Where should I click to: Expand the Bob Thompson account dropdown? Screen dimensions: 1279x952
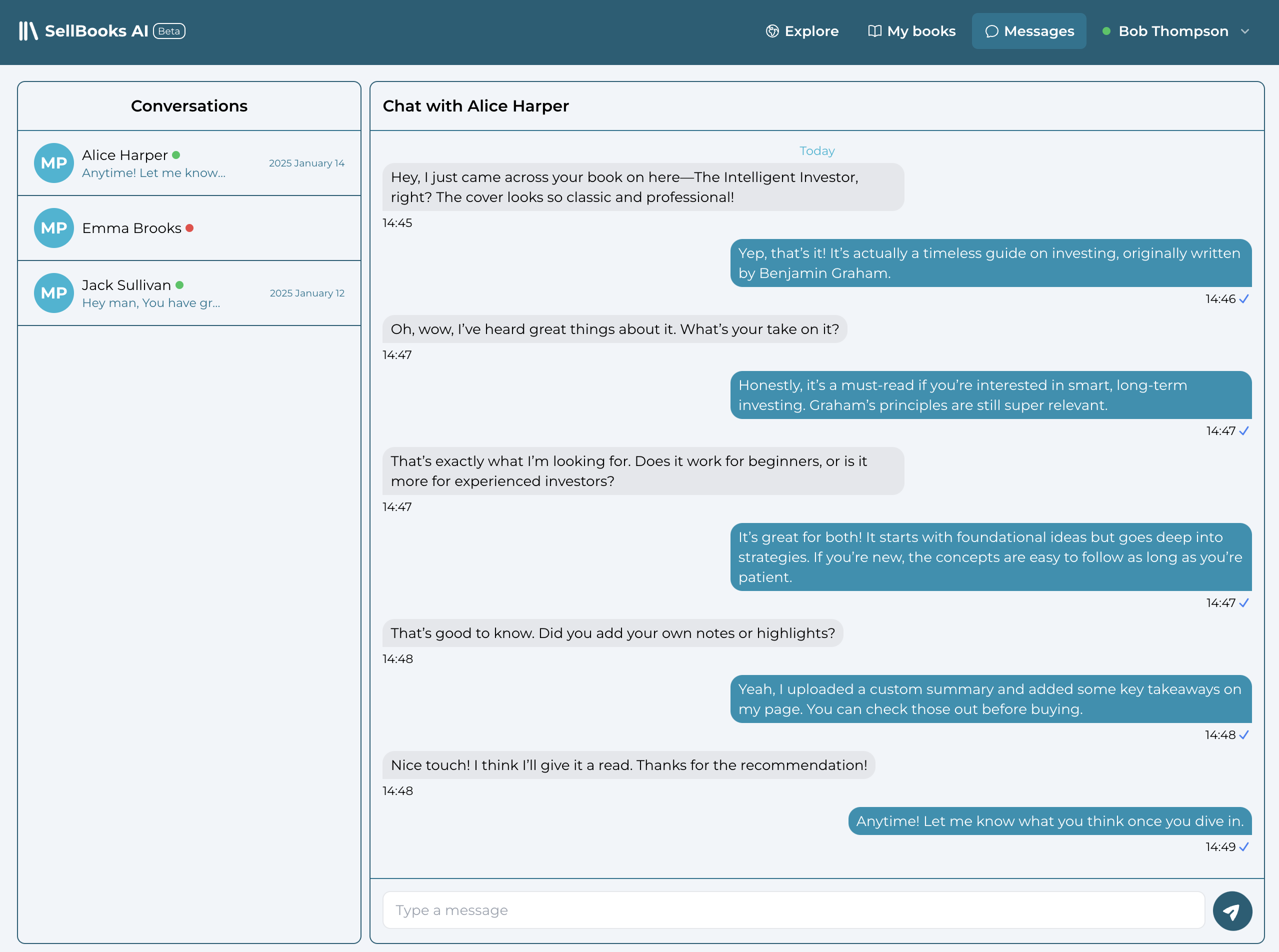coord(1245,31)
